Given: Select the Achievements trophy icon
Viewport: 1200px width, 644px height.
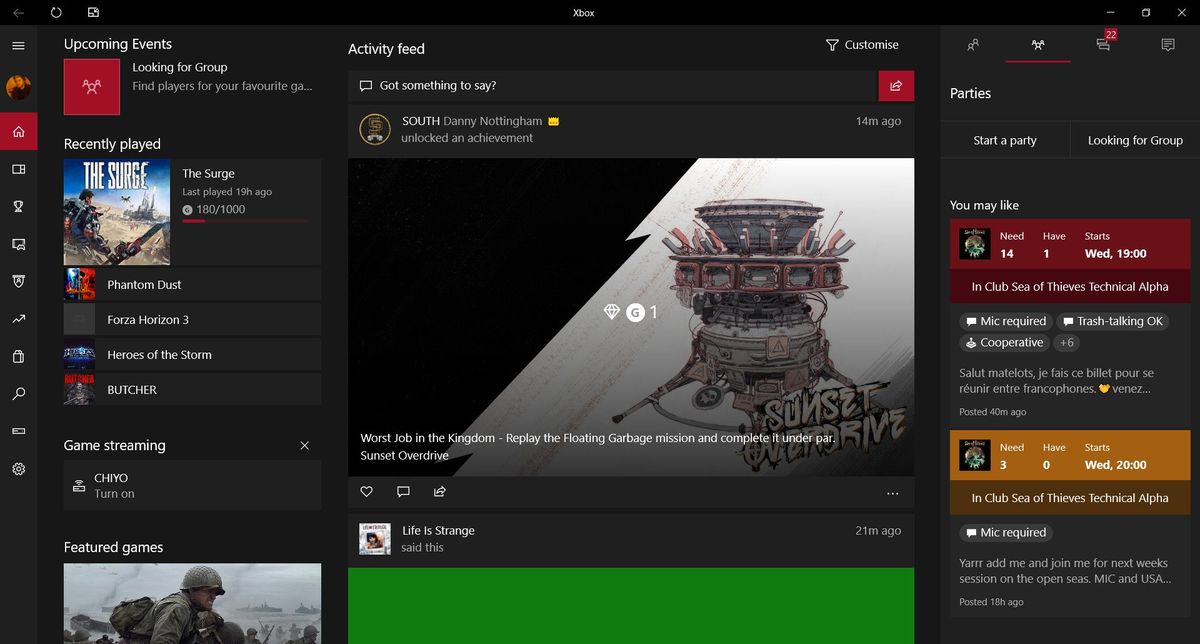Looking at the screenshot, I should [18, 206].
